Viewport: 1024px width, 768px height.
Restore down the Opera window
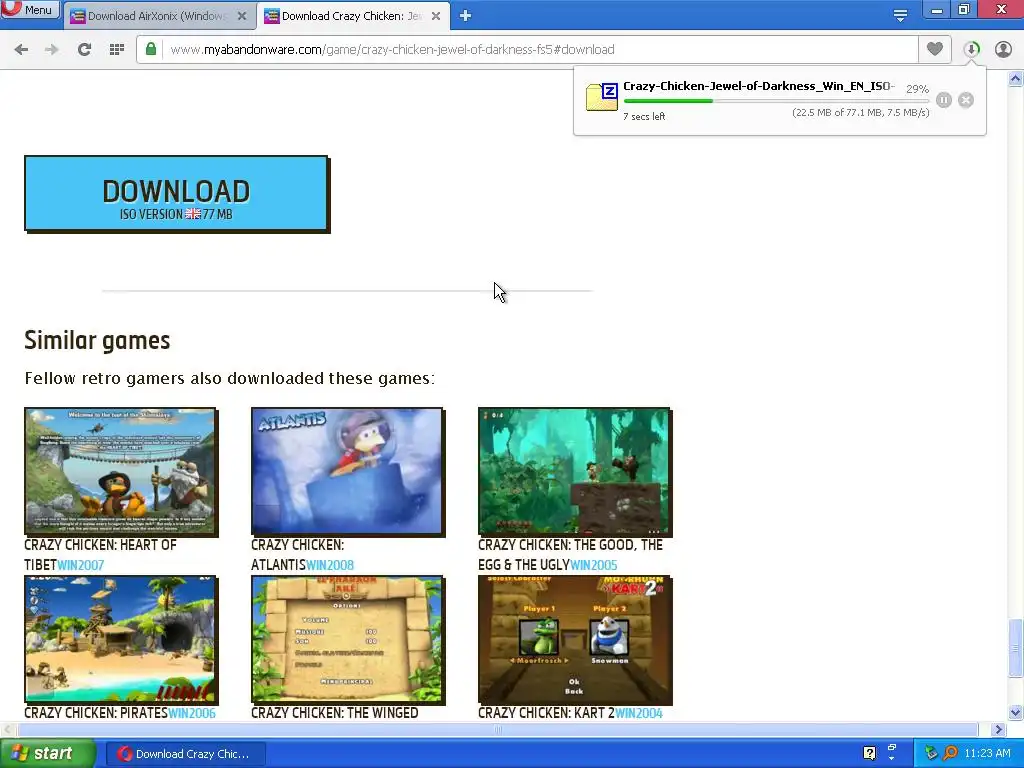964,10
